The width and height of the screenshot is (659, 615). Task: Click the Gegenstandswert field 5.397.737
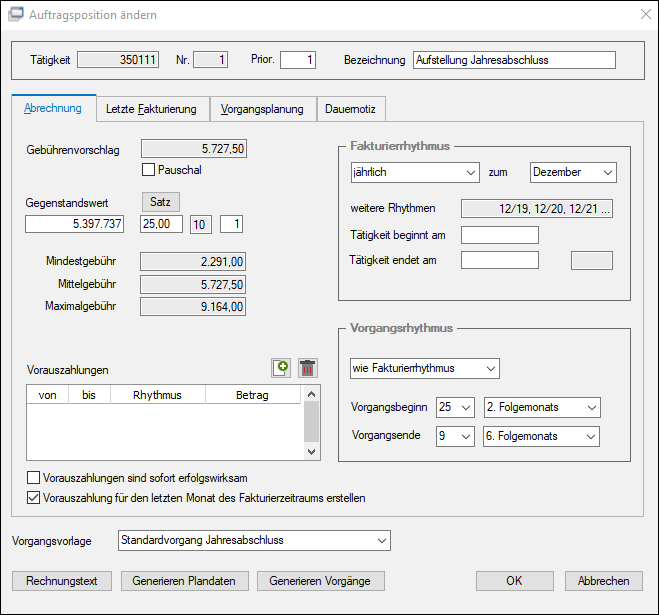tap(74, 224)
